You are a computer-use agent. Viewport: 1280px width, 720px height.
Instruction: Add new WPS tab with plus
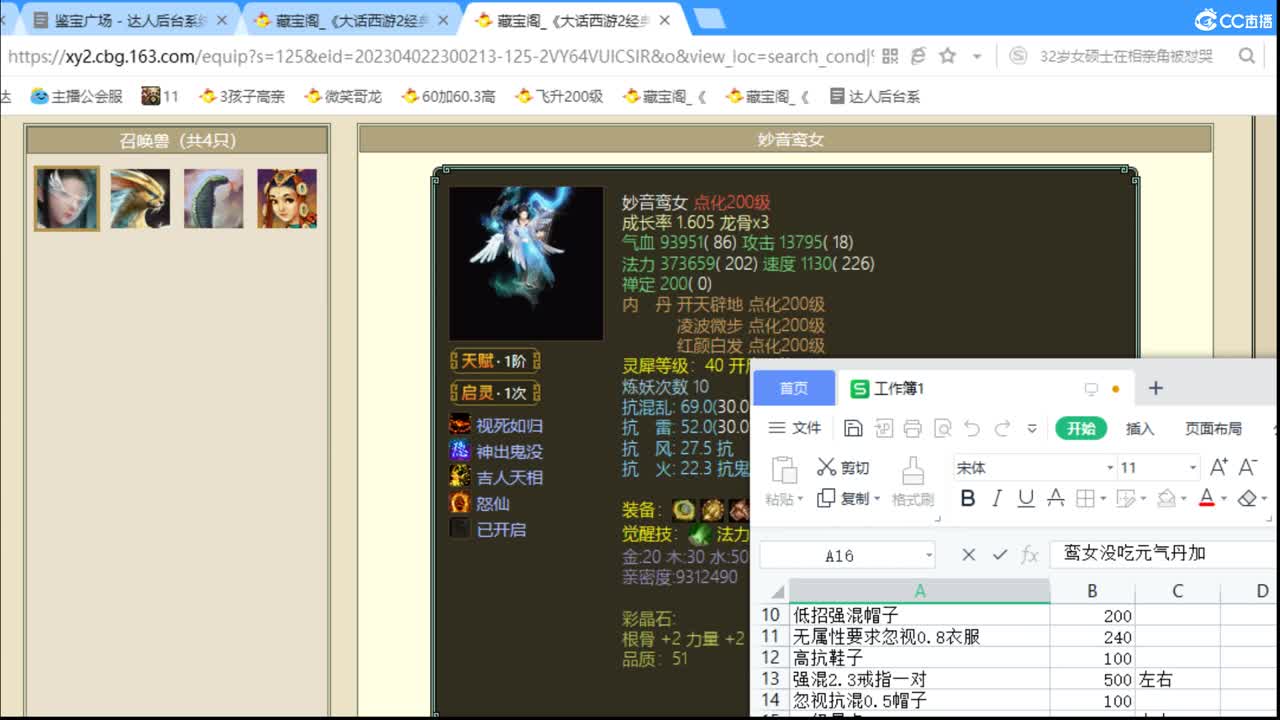[x=1156, y=388]
